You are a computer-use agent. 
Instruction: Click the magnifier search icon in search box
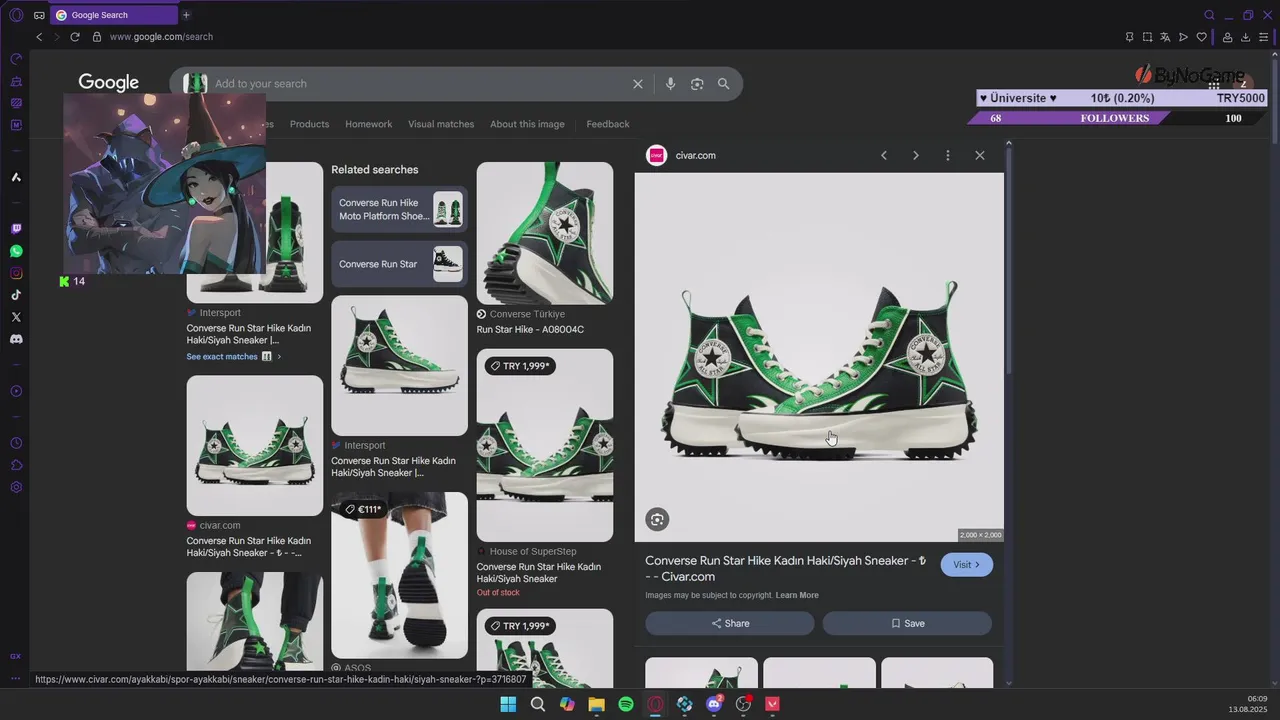coord(723,84)
